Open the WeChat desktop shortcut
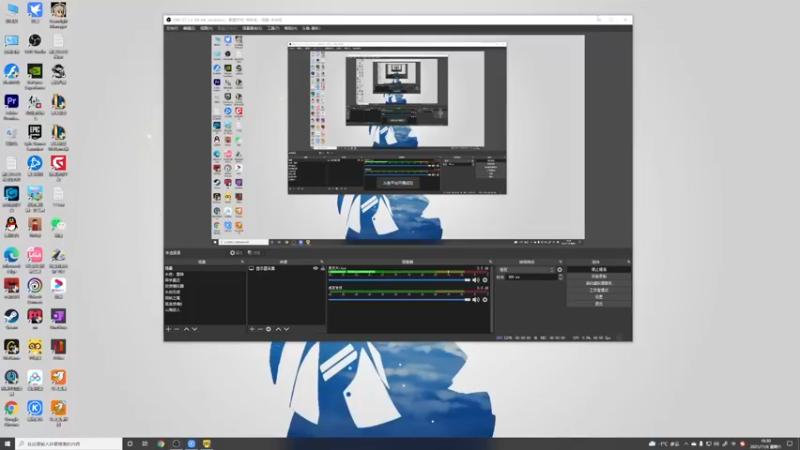800x450 pixels. [58, 228]
